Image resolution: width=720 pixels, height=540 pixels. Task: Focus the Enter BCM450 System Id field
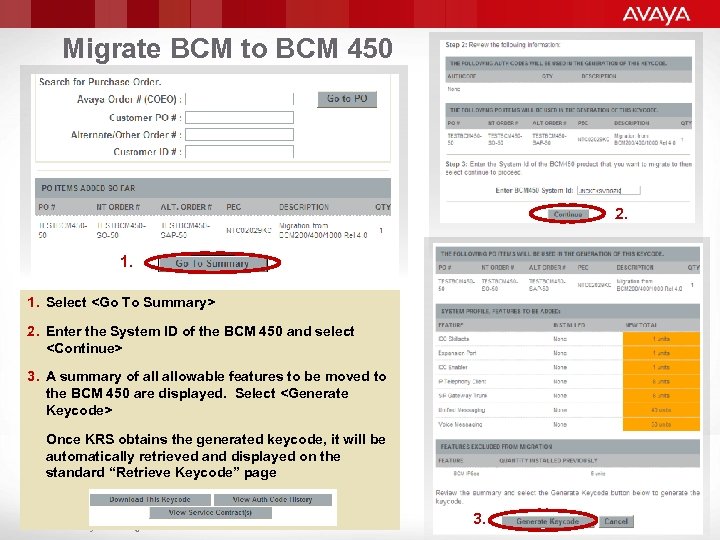(608, 190)
